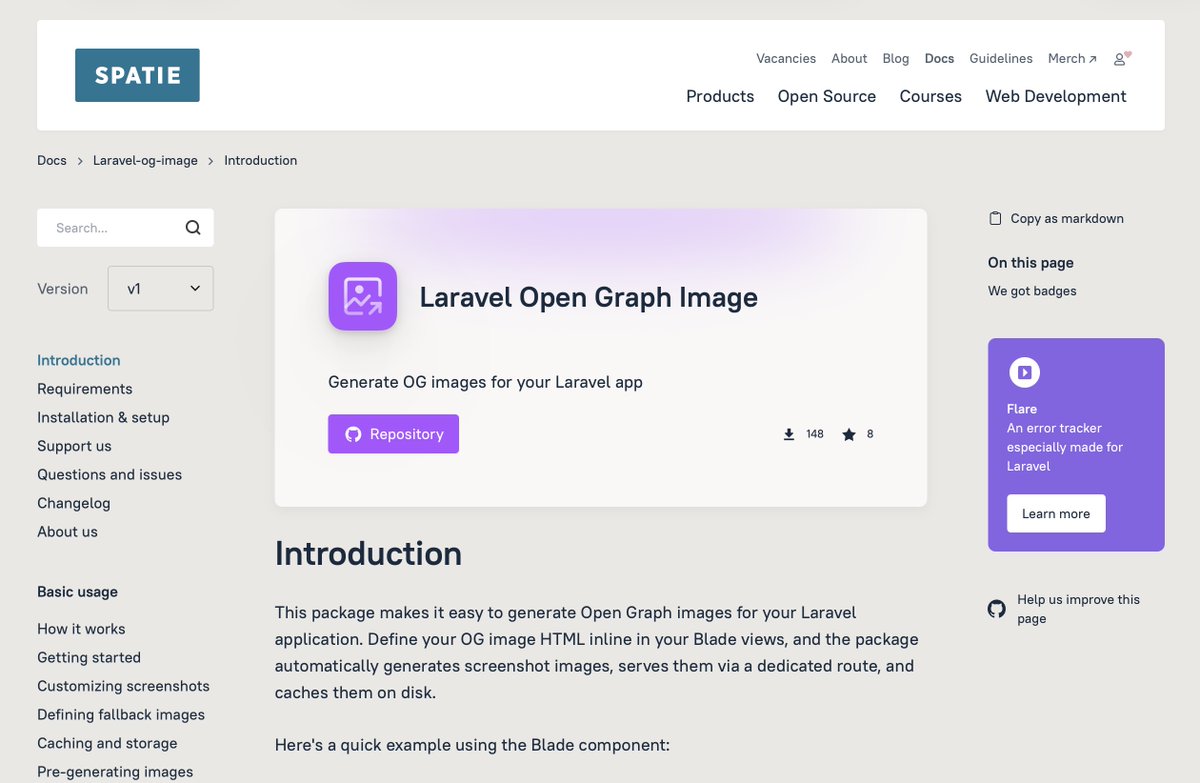Click the purple Repository button
Screen dimensions: 1200x783
coord(393,434)
